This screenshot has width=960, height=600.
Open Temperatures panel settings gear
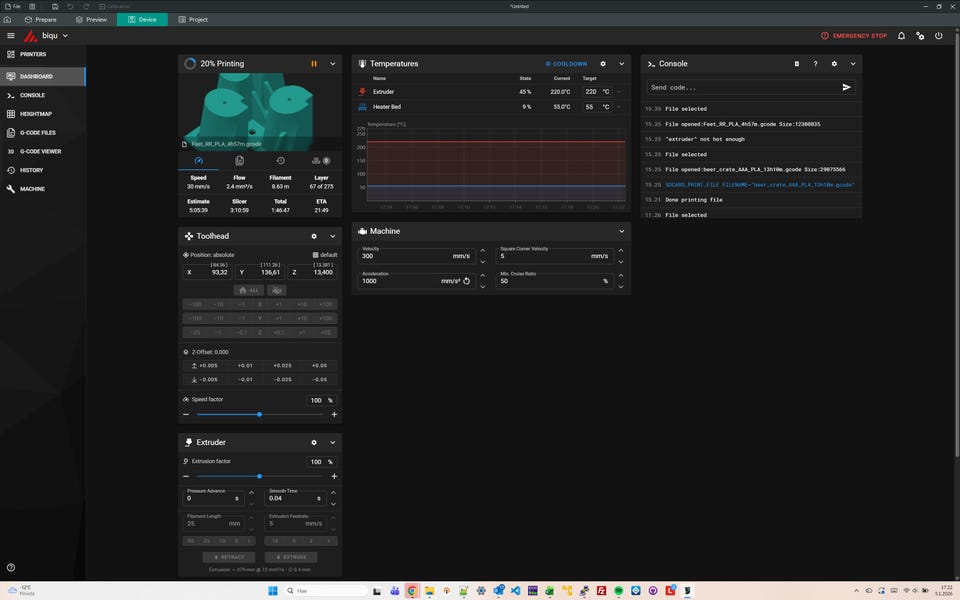point(603,64)
